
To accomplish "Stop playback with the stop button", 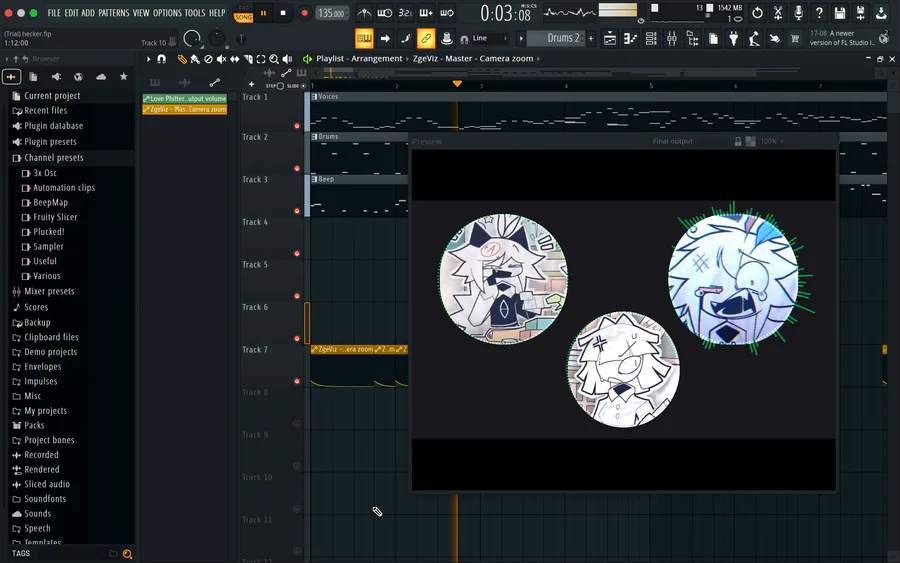I will click(283, 13).
